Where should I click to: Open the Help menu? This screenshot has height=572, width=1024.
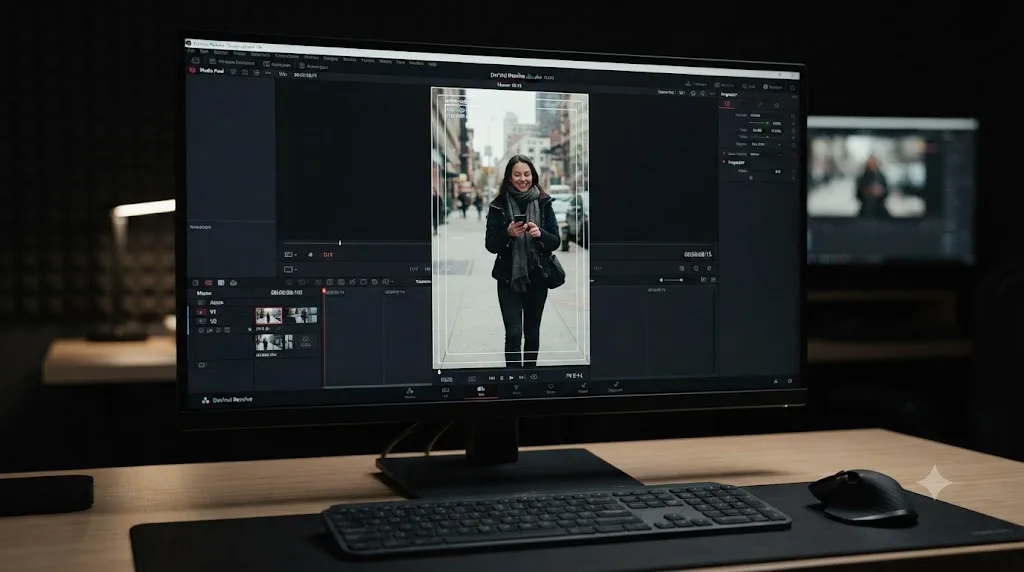coord(432,64)
